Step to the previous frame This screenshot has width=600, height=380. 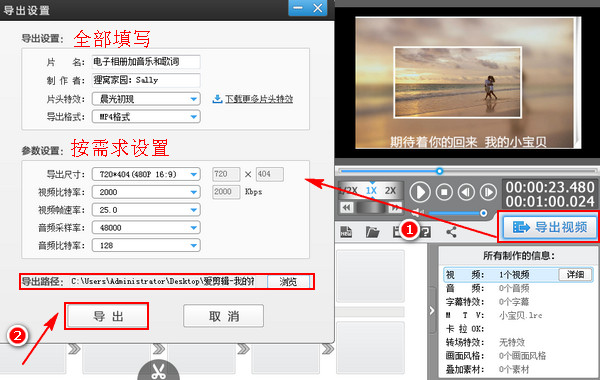coord(466,192)
